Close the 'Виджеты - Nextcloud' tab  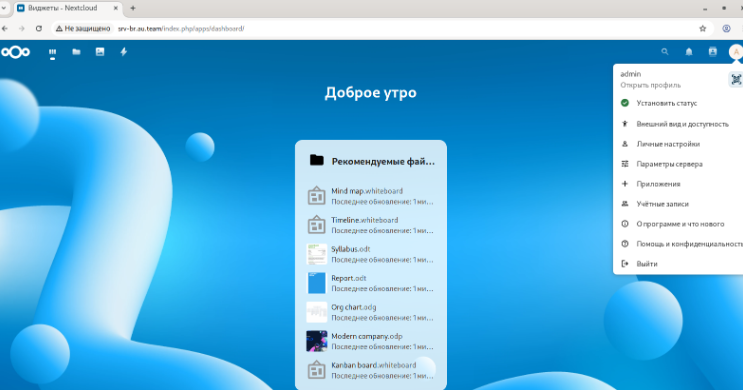[116, 8]
